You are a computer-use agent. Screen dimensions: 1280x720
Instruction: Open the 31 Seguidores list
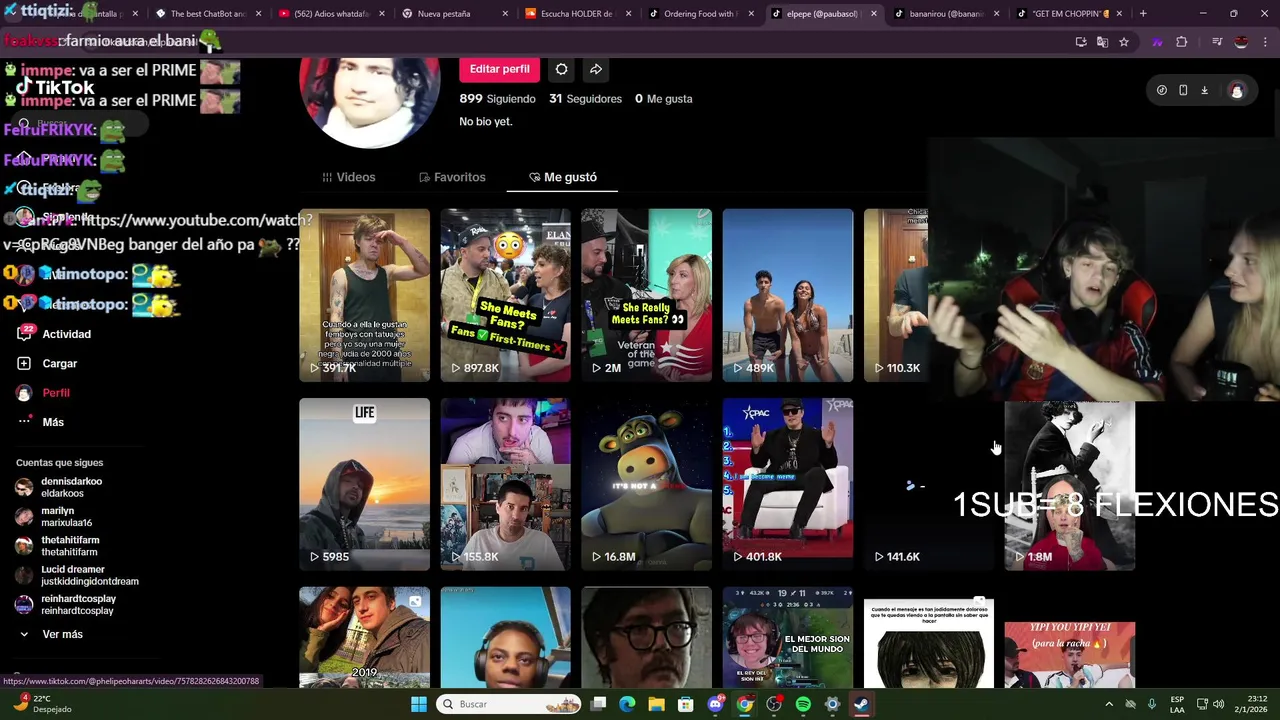click(x=585, y=99)
